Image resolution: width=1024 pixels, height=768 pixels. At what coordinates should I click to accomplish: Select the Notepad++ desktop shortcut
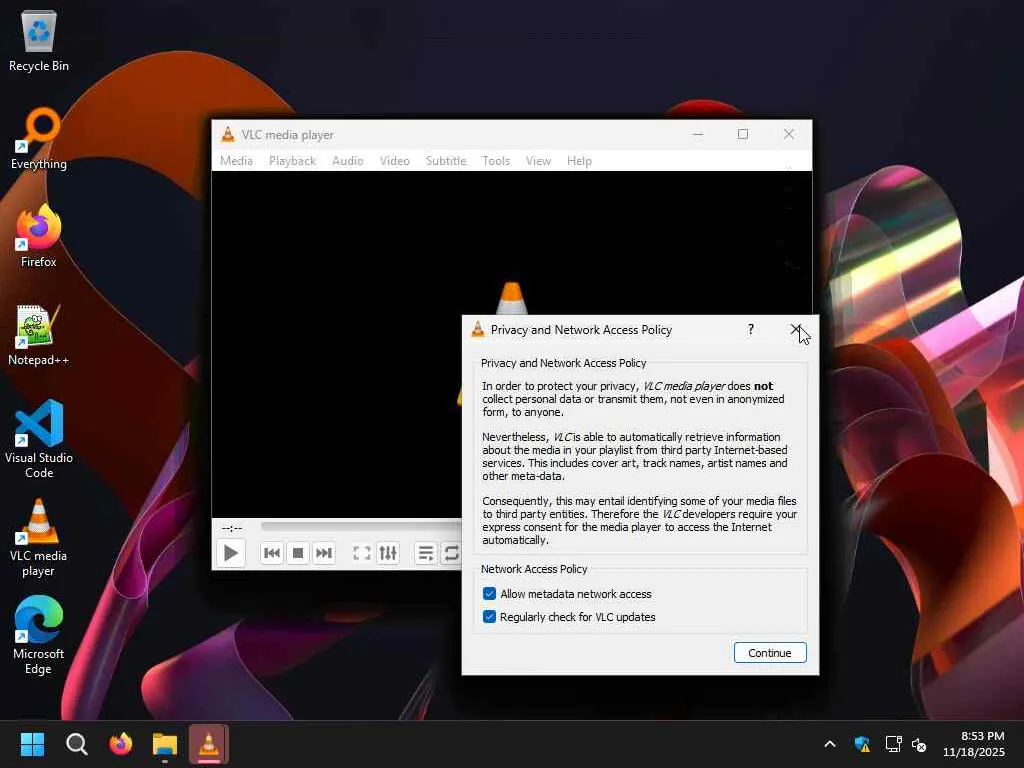(39, 335)
